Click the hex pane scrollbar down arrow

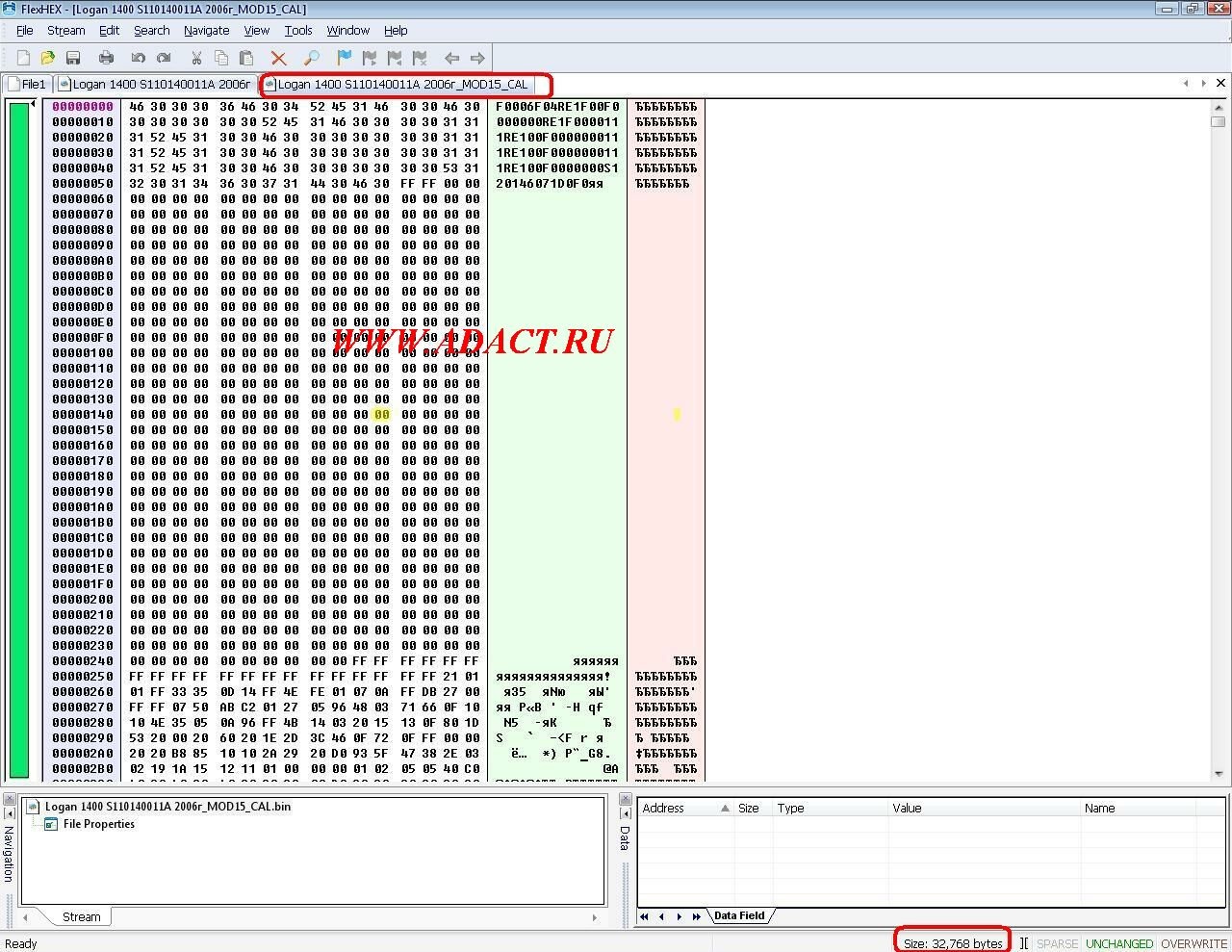[x=1219, y=774]
